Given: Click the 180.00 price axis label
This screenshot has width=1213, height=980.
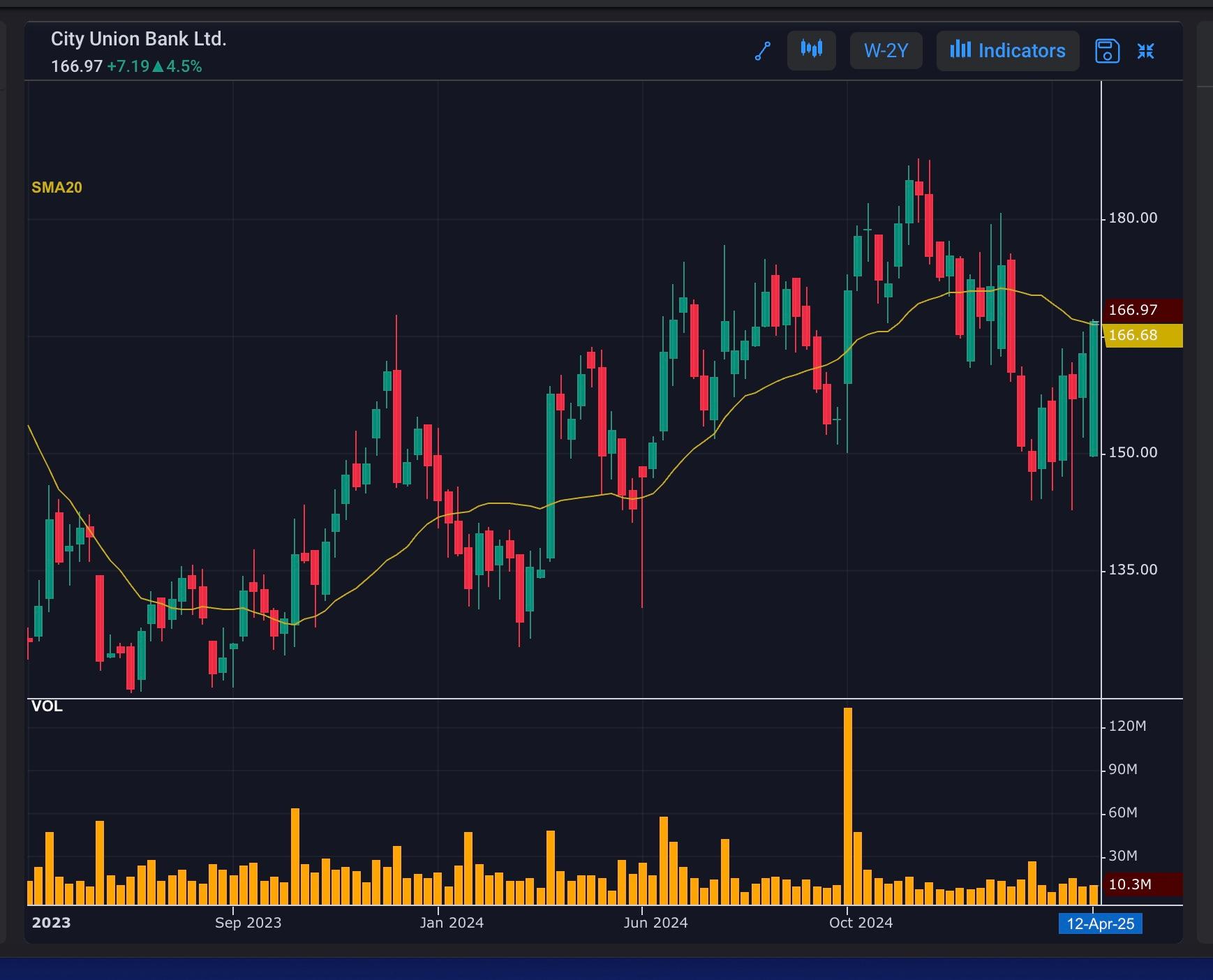Looking at the screenshot, I should (x=1133, y=218).
